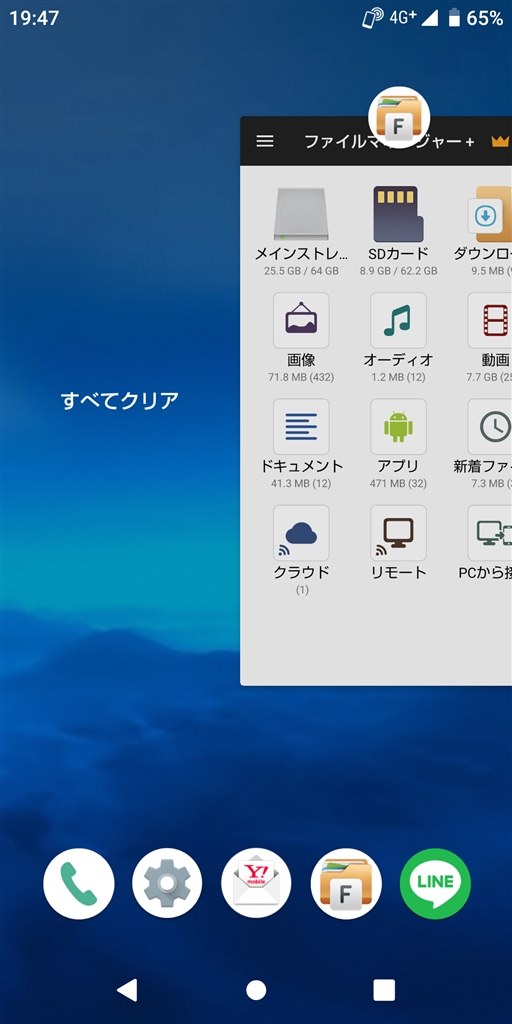Tap the 19:47 clock in status bar
Screen dimensions: 512x1024
click(x=34, y=18)
